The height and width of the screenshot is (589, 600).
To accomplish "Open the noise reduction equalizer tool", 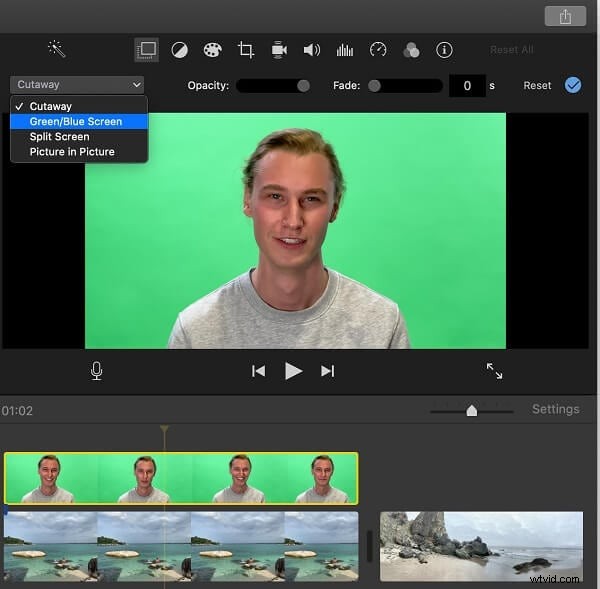I will click(x=345, y=50).
